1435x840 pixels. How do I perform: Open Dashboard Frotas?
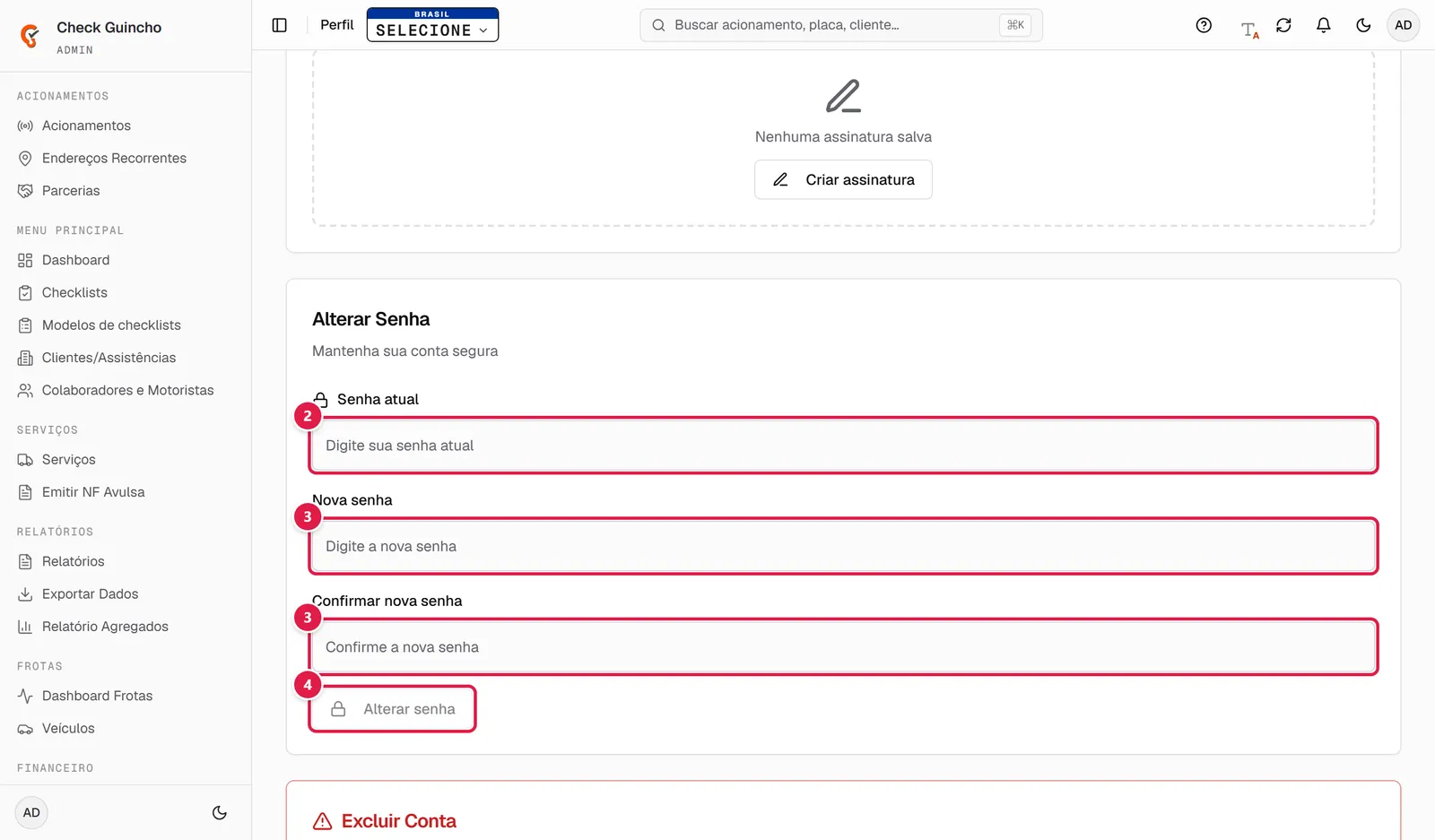pos(97,696)
